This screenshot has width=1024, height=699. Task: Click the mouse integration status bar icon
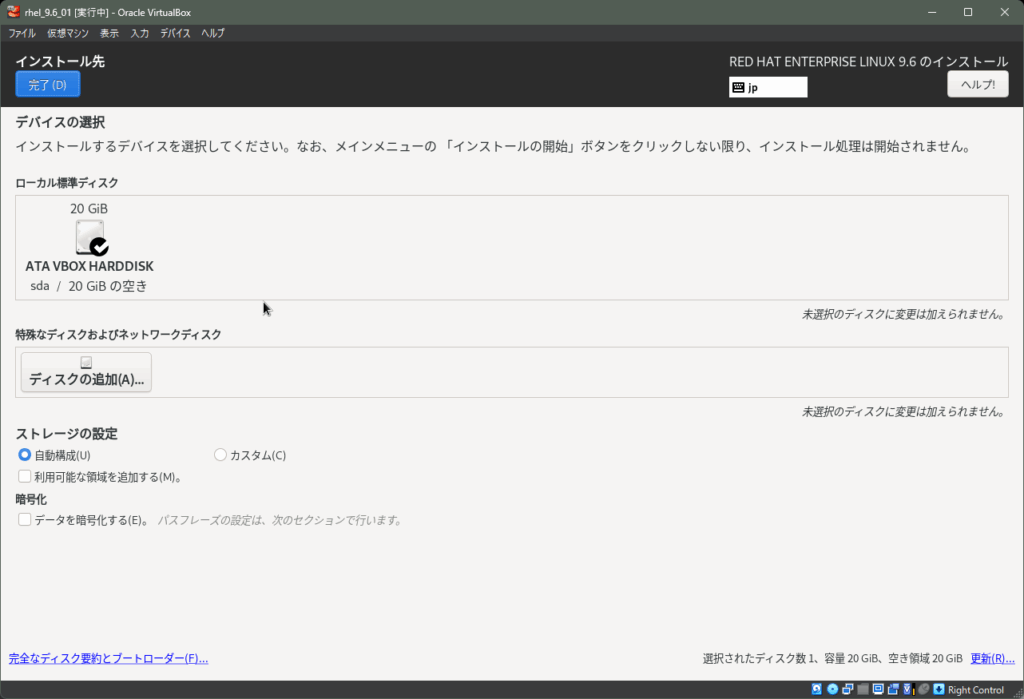(x=923, y=689)
